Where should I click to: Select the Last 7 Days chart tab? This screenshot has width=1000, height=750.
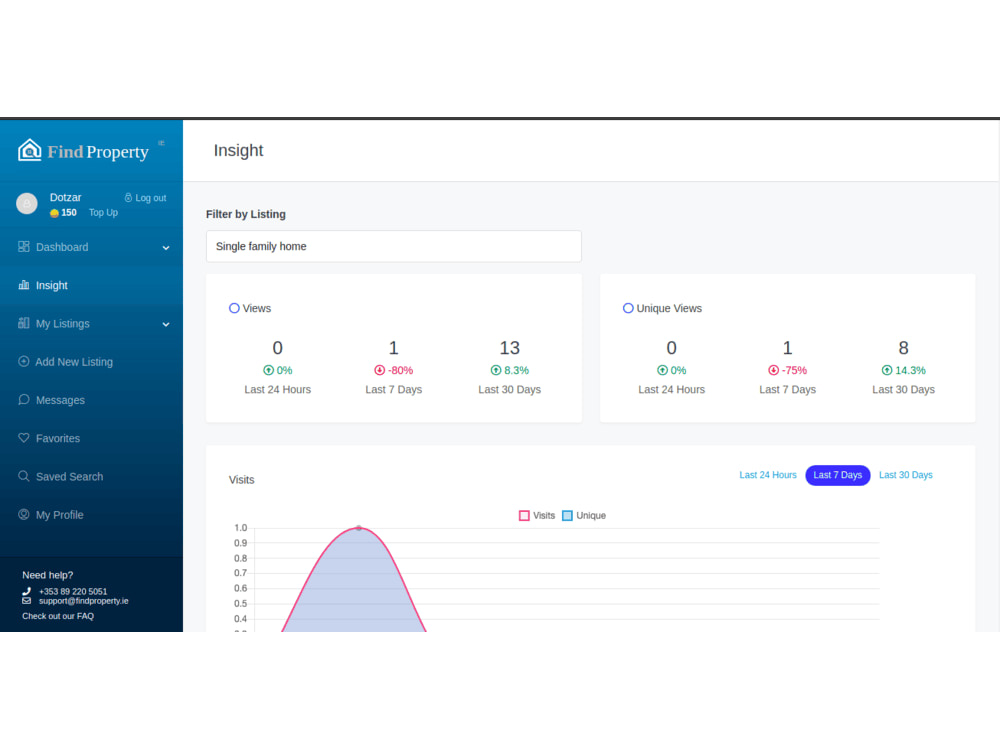837,475
